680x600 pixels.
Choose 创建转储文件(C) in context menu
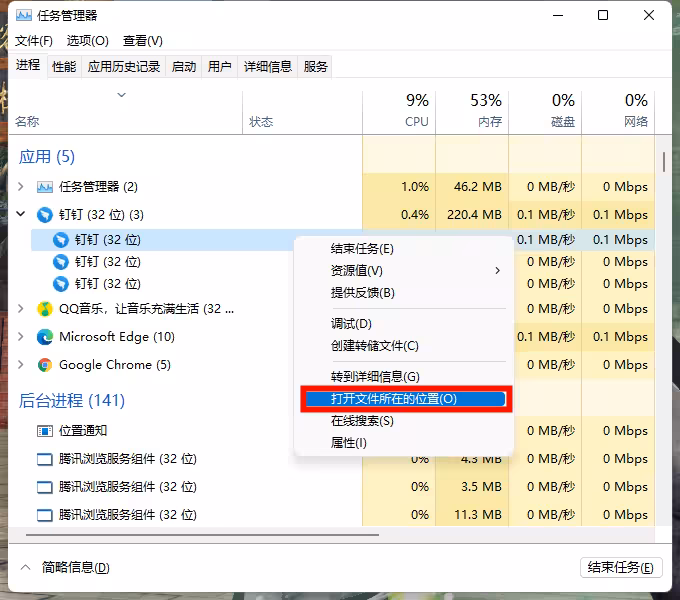(404, 346)
